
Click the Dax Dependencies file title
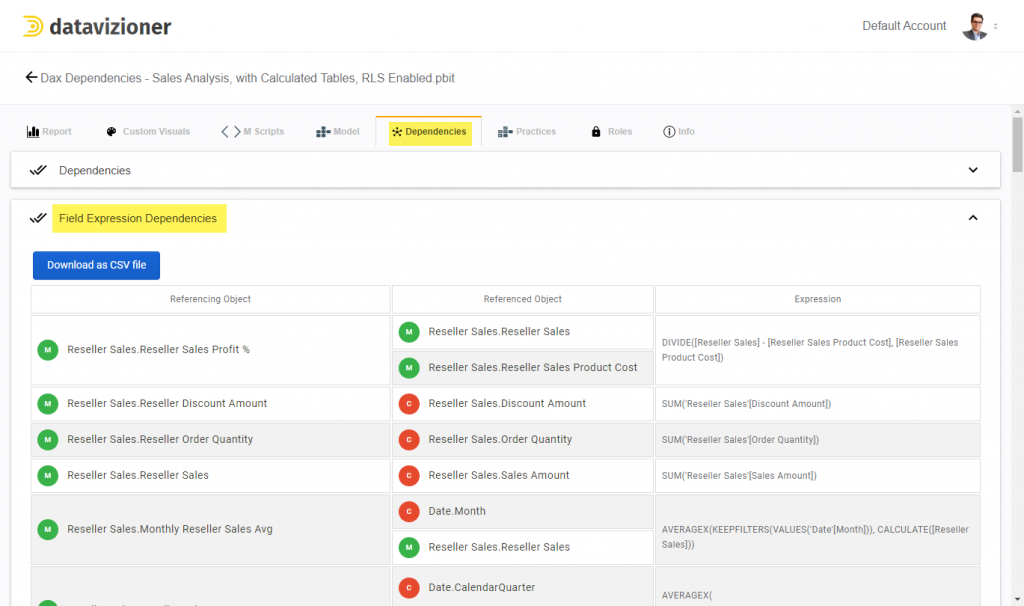[248, 78]
